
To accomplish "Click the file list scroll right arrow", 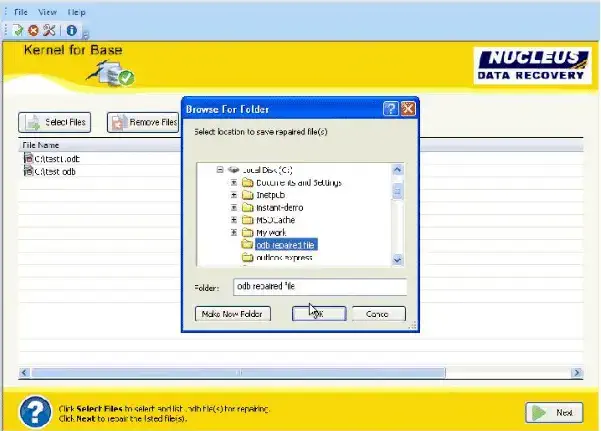I will (x=577, y=373).
